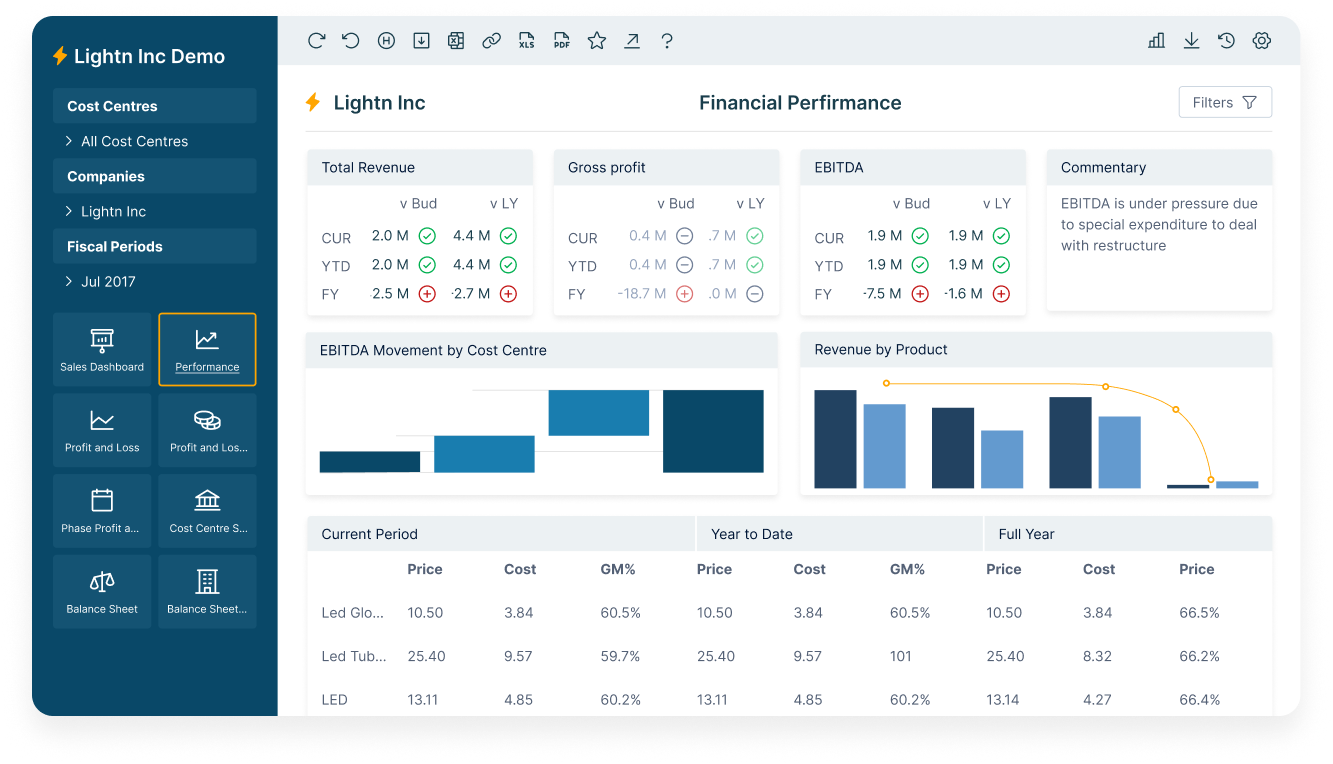
Task: Switch to the Balance Sheet tile
Action: point(102,591)
